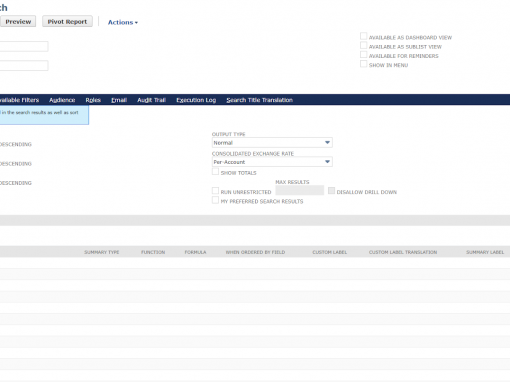This screenshot has width=510, height=382.
Task: View the Audit Trail tab
Action: 151,100
